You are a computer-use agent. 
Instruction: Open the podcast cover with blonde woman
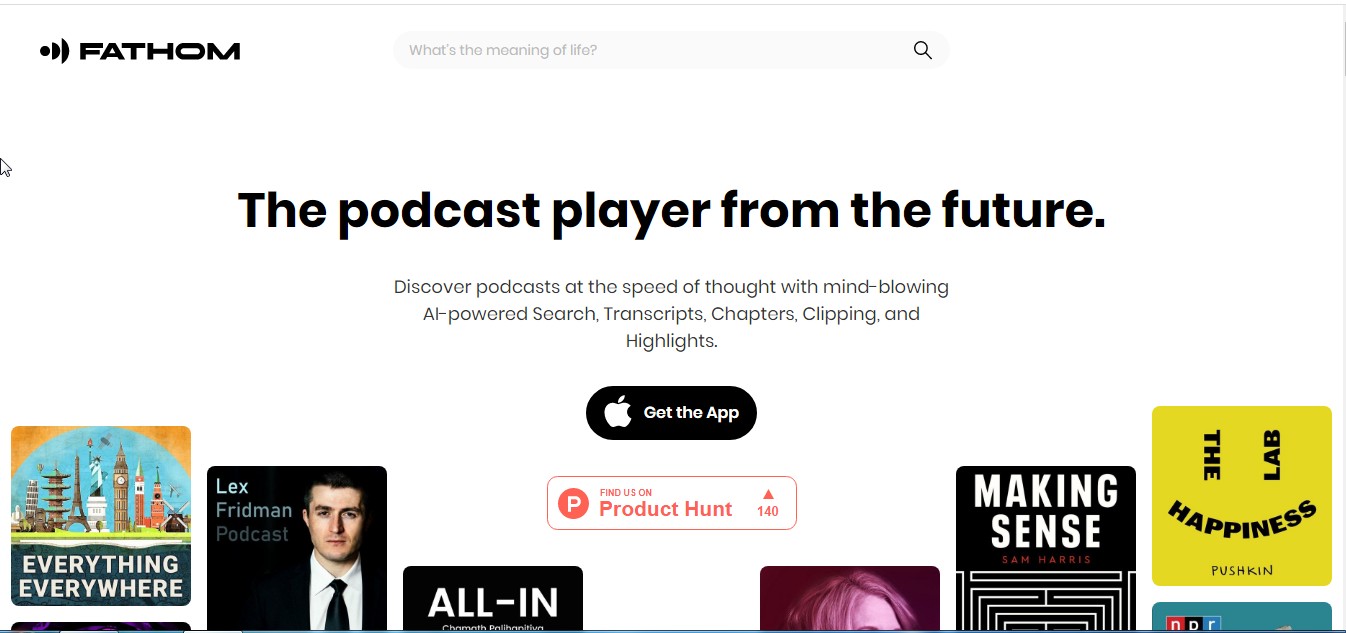(850, 598)
